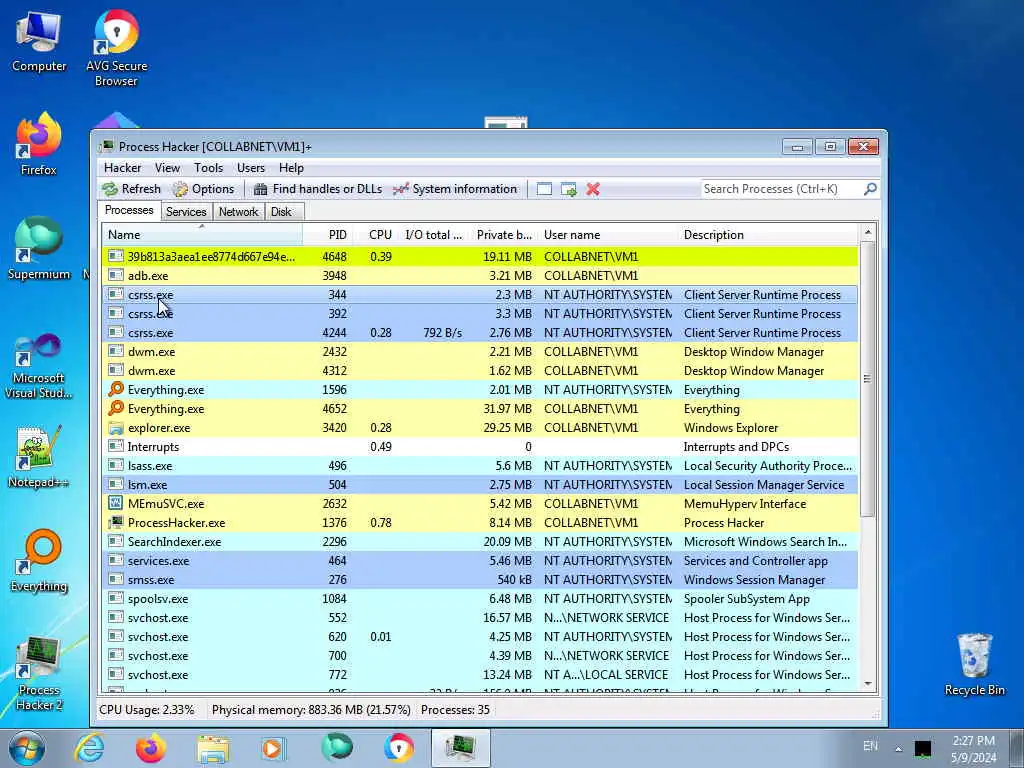Screen dimensions: 1024x768
Task: Select the services.exe process
Action: click(480, 560)
